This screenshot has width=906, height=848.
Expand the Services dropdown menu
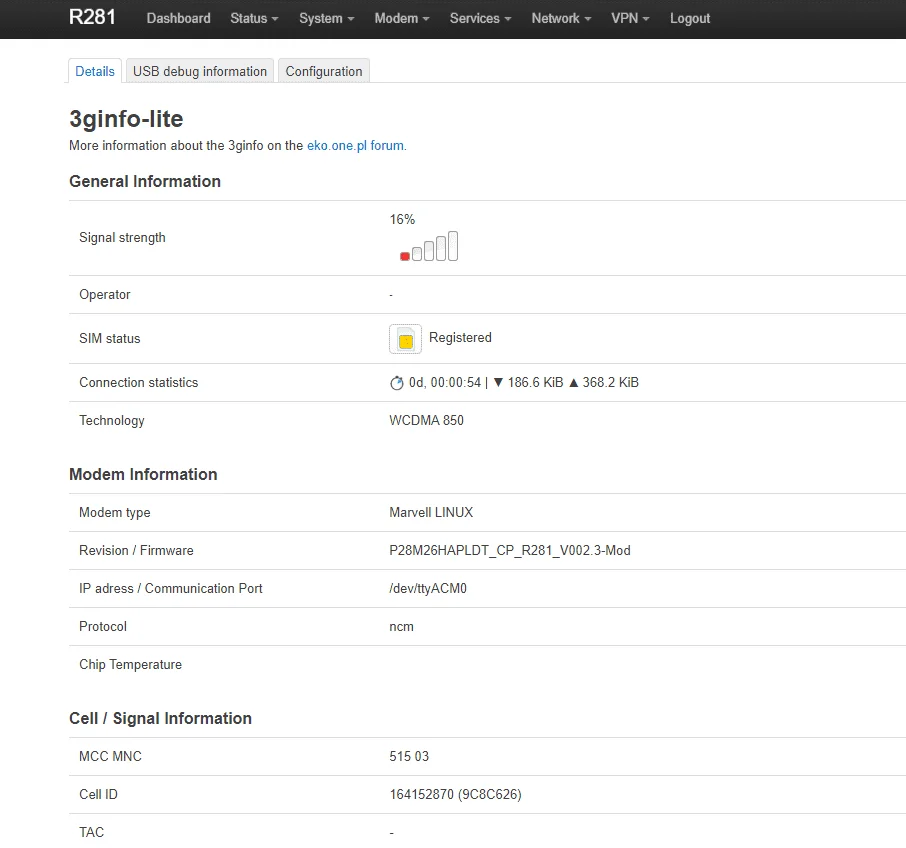point(480,18)
